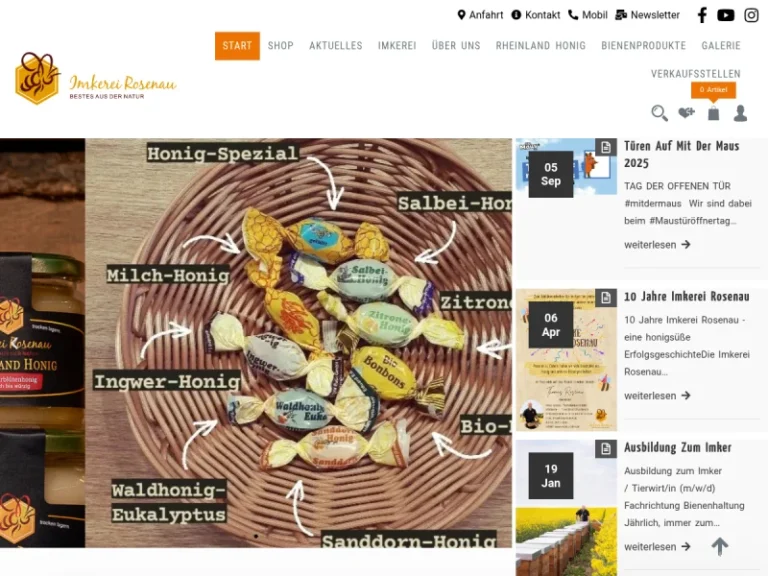The height and width of the screenshot is (576, 768).
Task: Open the YouTube channel icon
Action: 725,15
